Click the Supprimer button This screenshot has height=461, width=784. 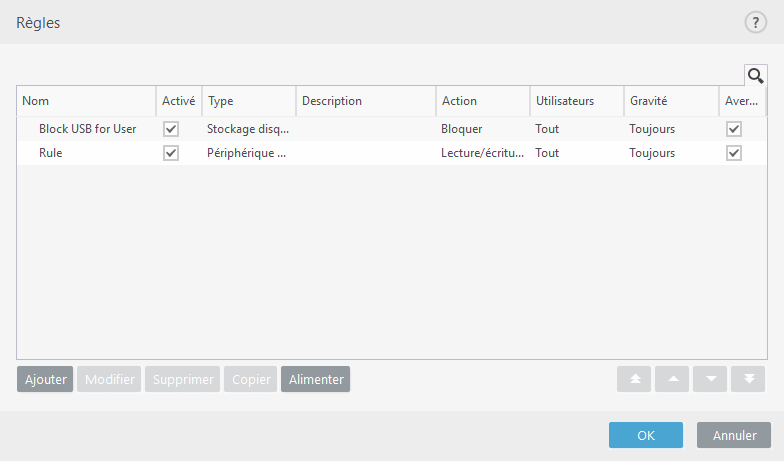pos(182,379)
